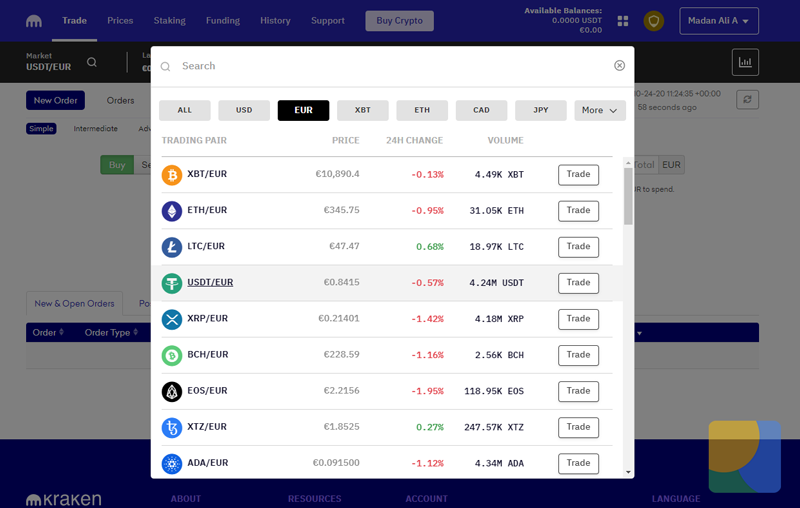Expand the More currencies dropdown

(600, 110)
